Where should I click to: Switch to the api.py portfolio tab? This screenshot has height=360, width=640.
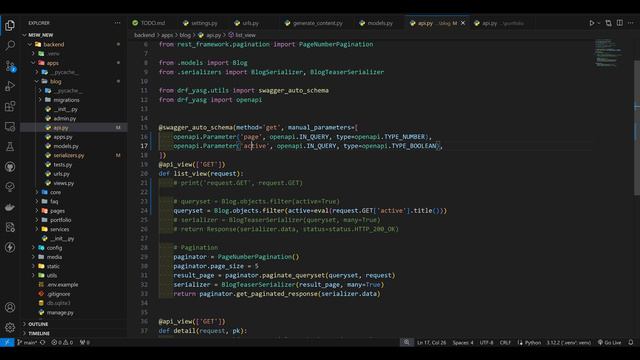(x=500, y=23)
